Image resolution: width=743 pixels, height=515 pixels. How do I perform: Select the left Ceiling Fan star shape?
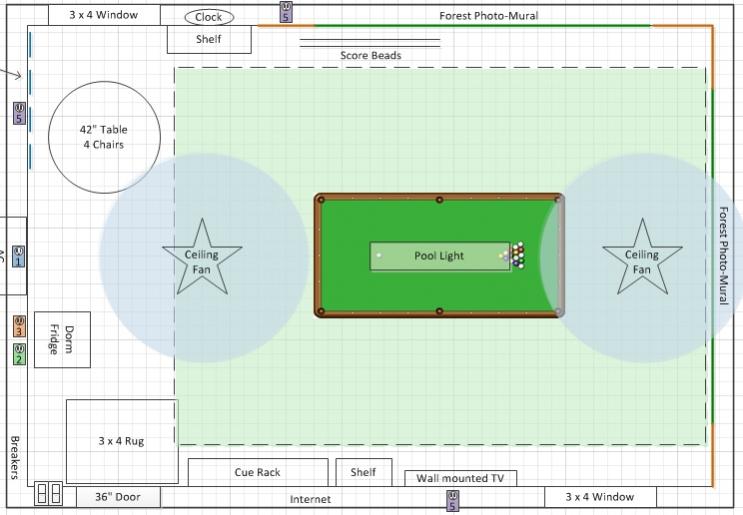(202, 257)
